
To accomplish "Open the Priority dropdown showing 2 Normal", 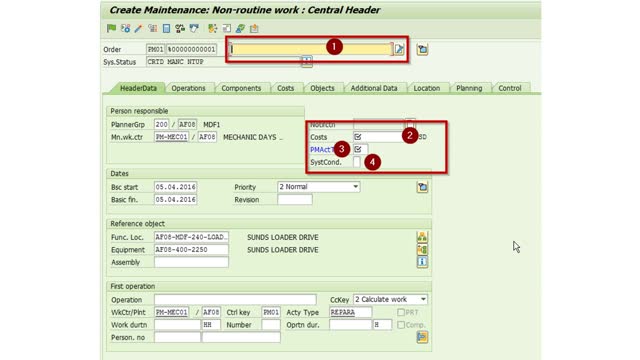I will 318,187.
